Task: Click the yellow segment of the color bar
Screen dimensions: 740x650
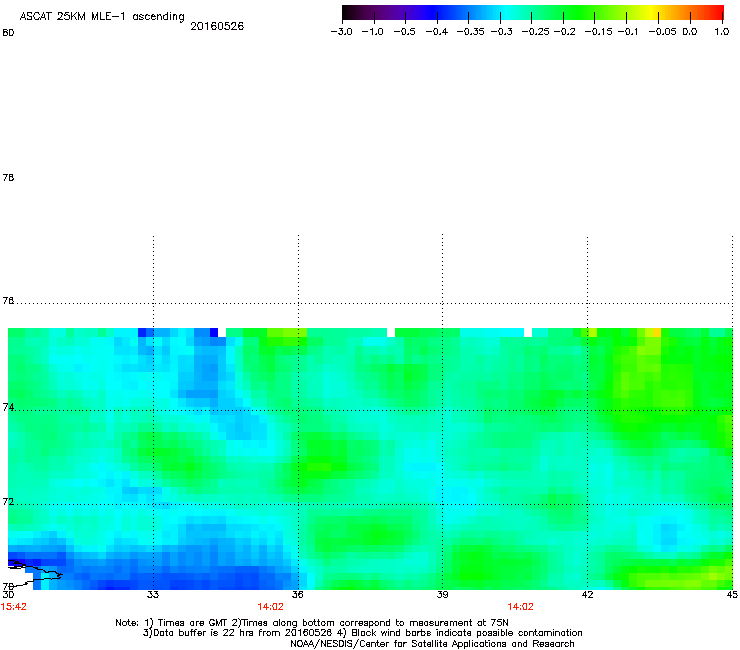Action: pos(654,13)
